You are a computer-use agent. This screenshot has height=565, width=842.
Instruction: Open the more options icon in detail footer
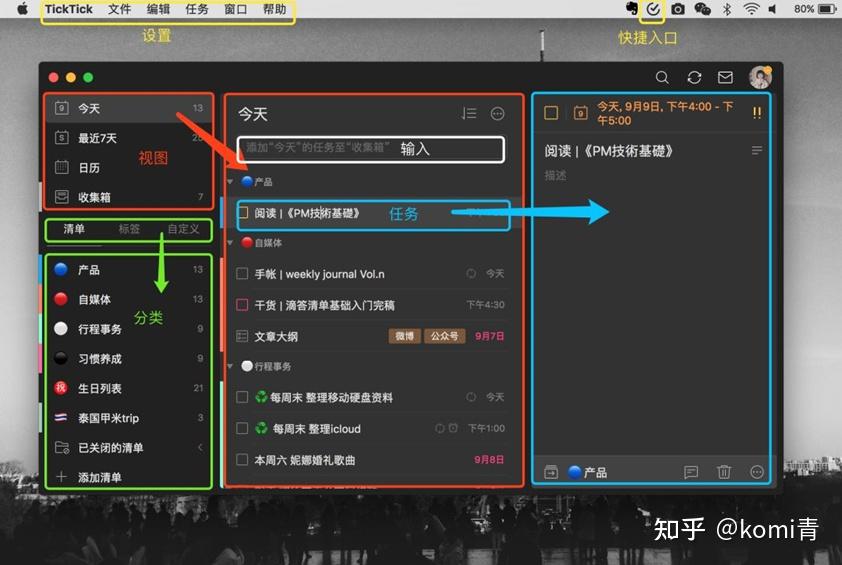tap(757, 472)
